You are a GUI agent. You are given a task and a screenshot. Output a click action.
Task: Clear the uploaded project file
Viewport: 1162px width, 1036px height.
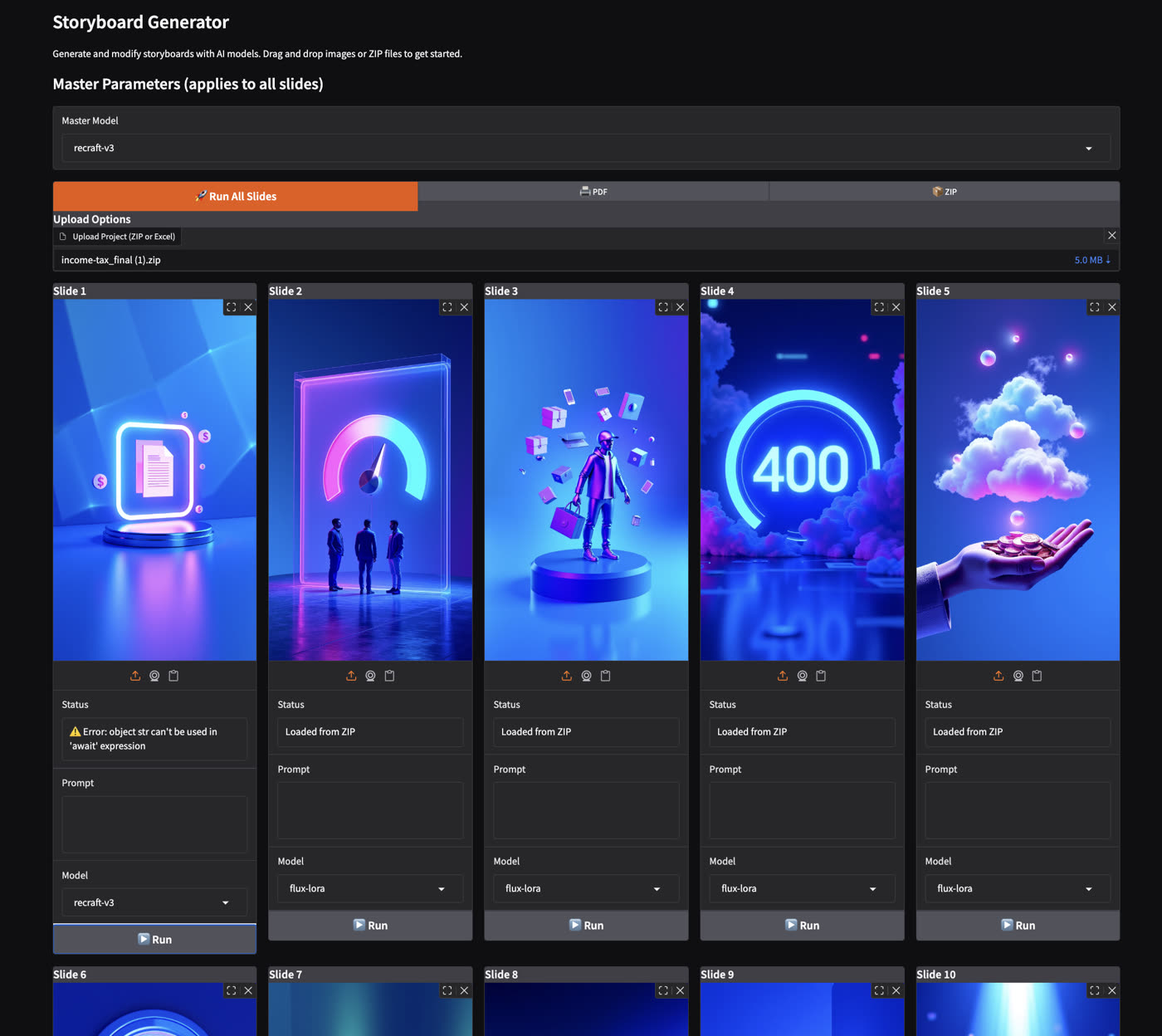pos(1112,236)
